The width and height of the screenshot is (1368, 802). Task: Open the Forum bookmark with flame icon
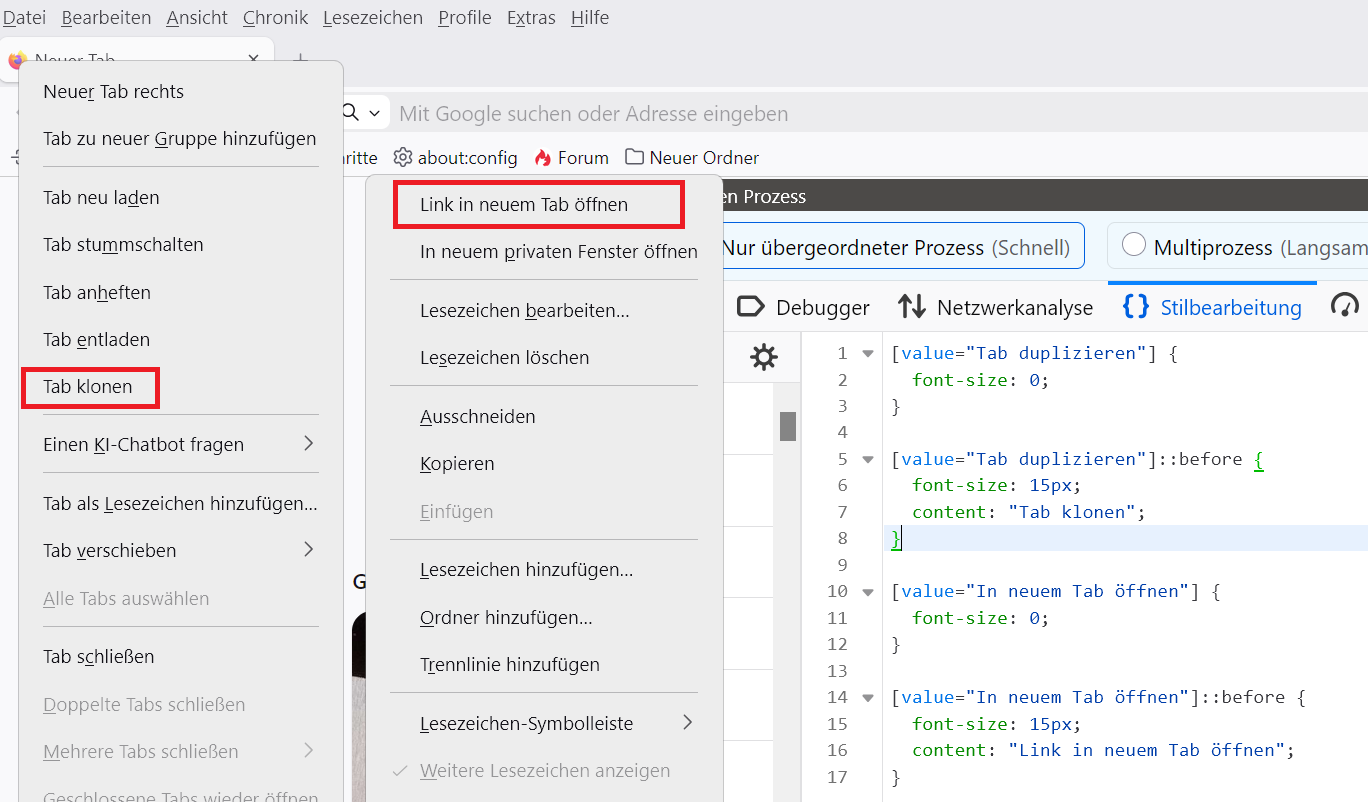coord(571,158)
